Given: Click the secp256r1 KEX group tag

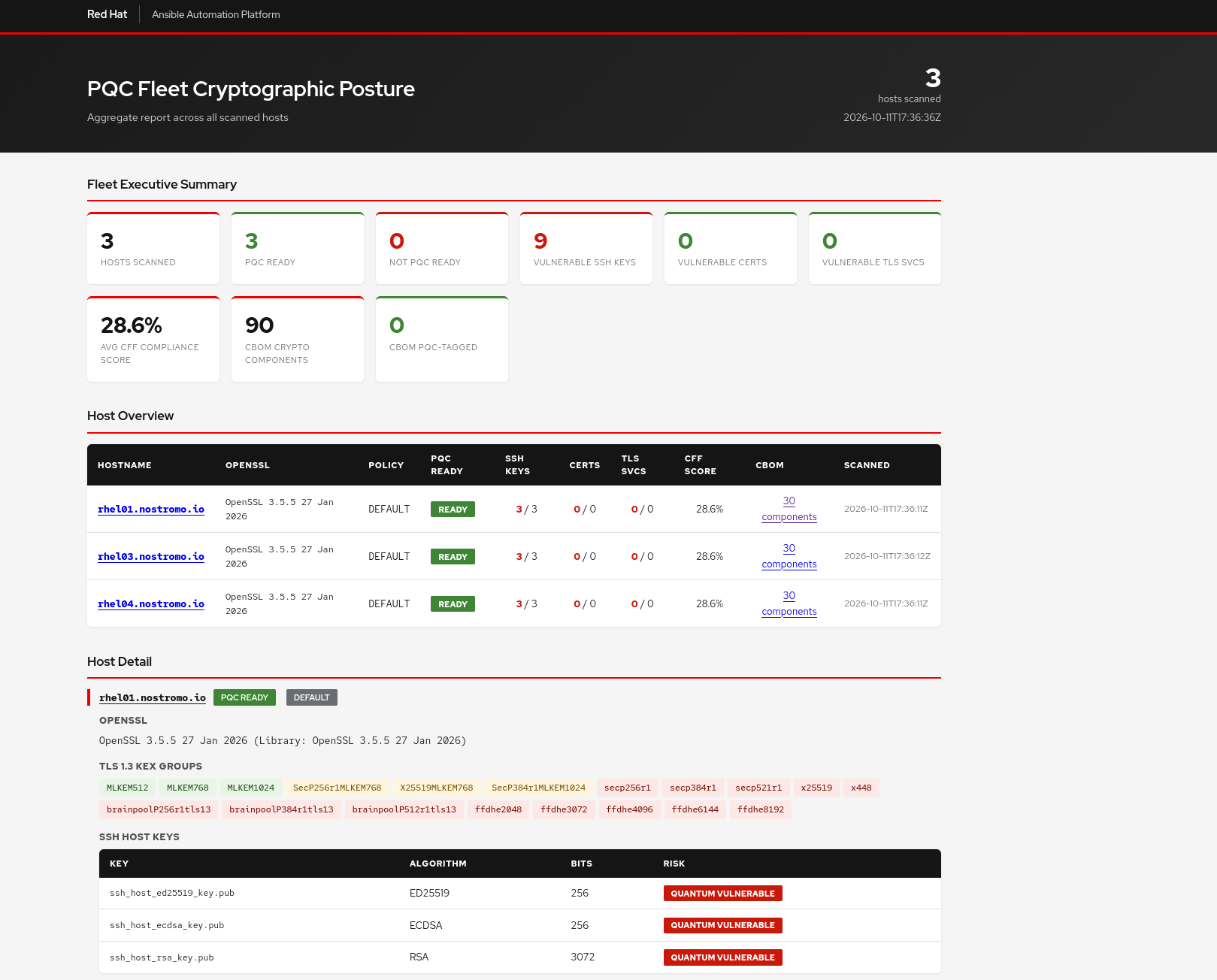Looking at the screenshot, I should pos(628,788).
